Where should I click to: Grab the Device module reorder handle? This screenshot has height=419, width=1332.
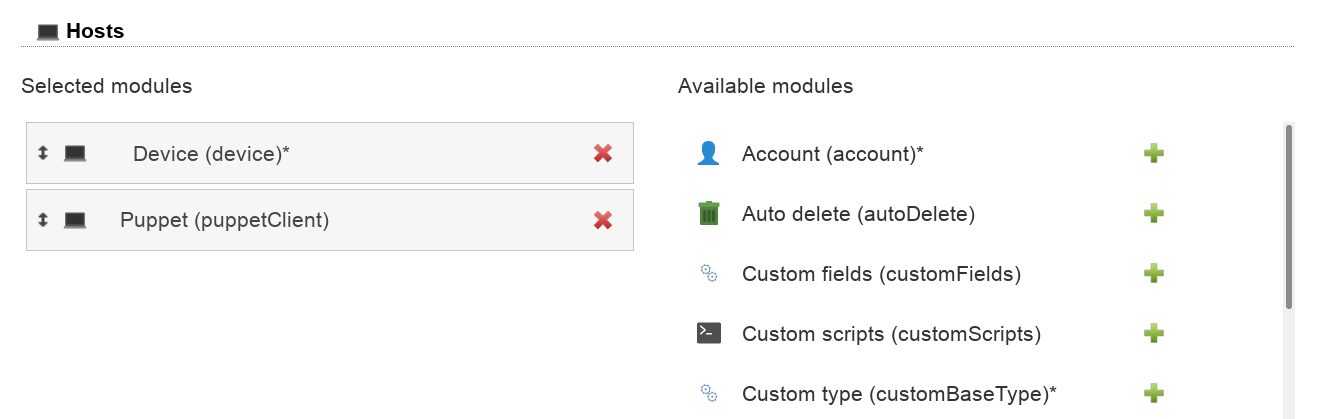click(43, 153)
